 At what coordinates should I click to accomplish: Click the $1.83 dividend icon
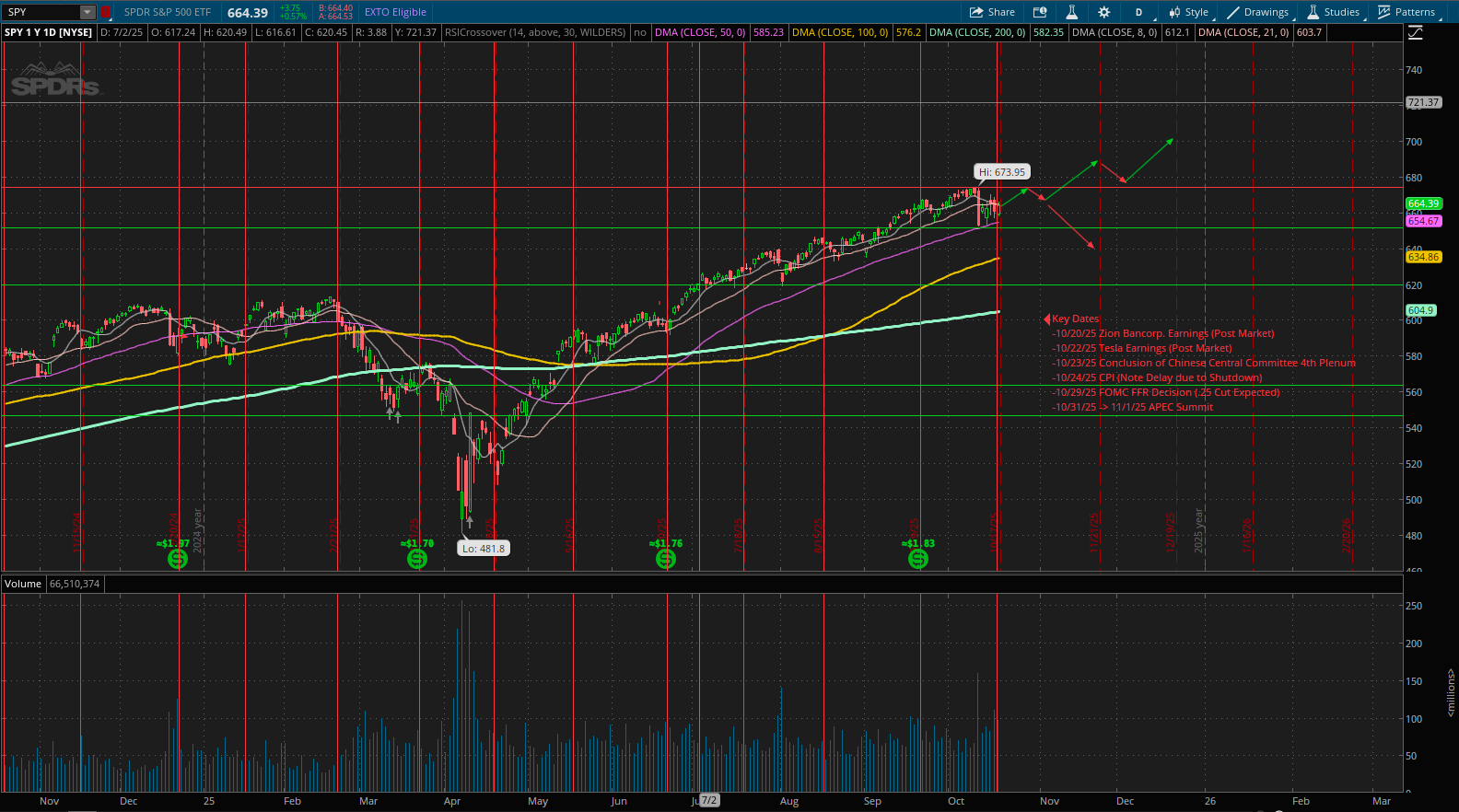click(918, 559)
